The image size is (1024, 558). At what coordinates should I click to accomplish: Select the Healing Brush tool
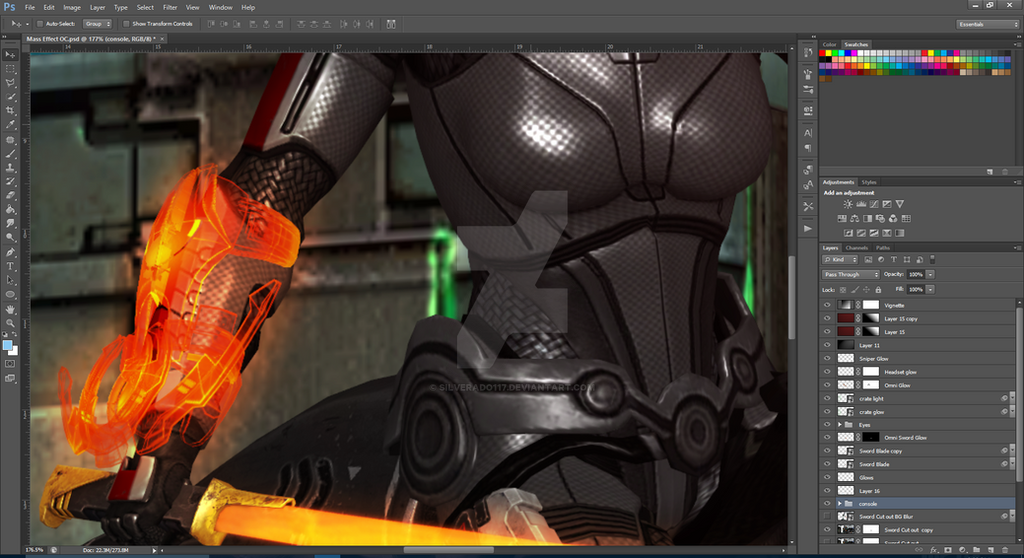click(10, 140)
